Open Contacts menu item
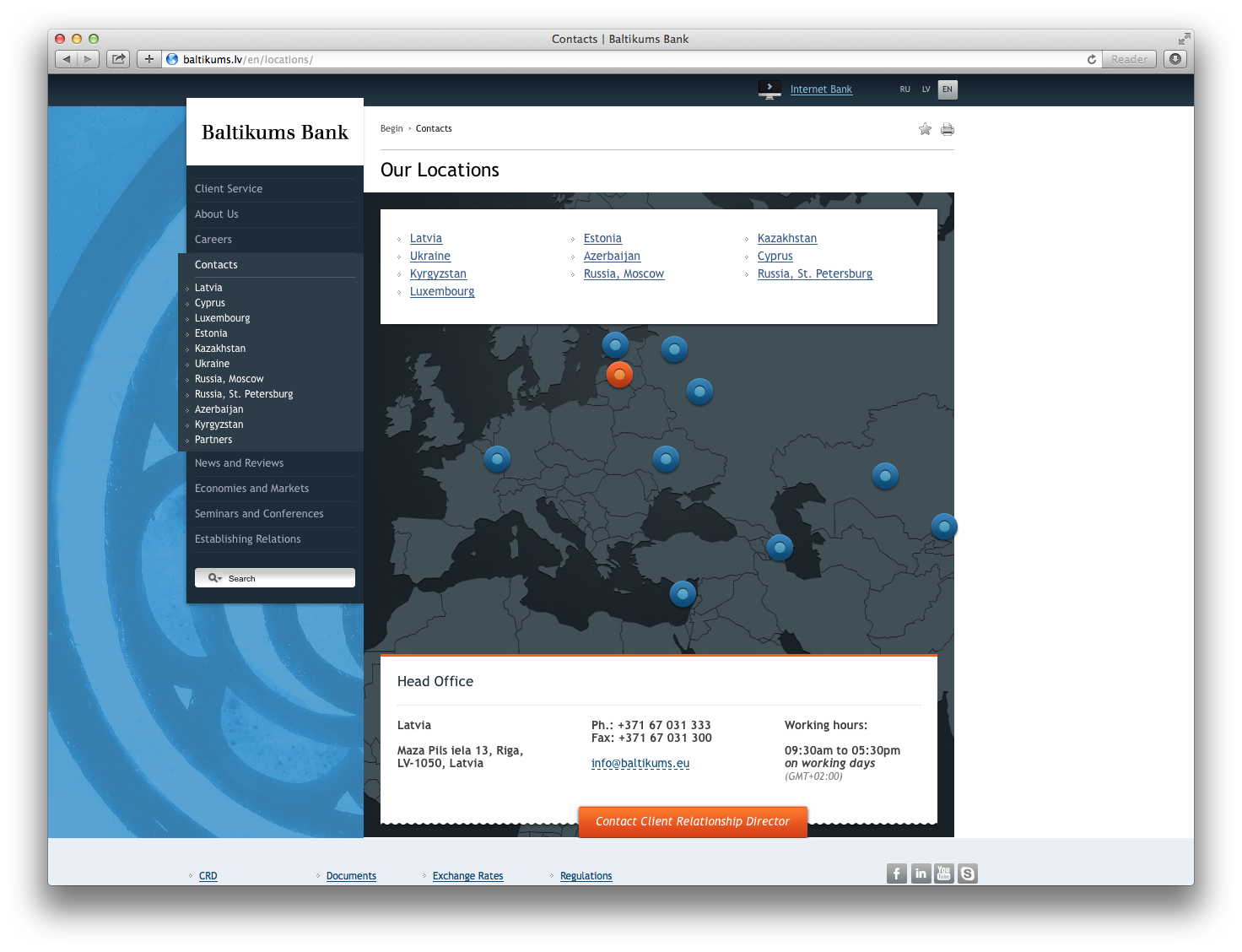 click(216, 265)
